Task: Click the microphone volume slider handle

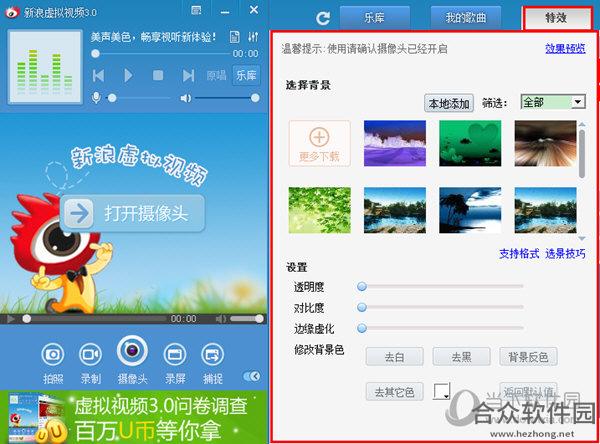Action: click(112, 98)
